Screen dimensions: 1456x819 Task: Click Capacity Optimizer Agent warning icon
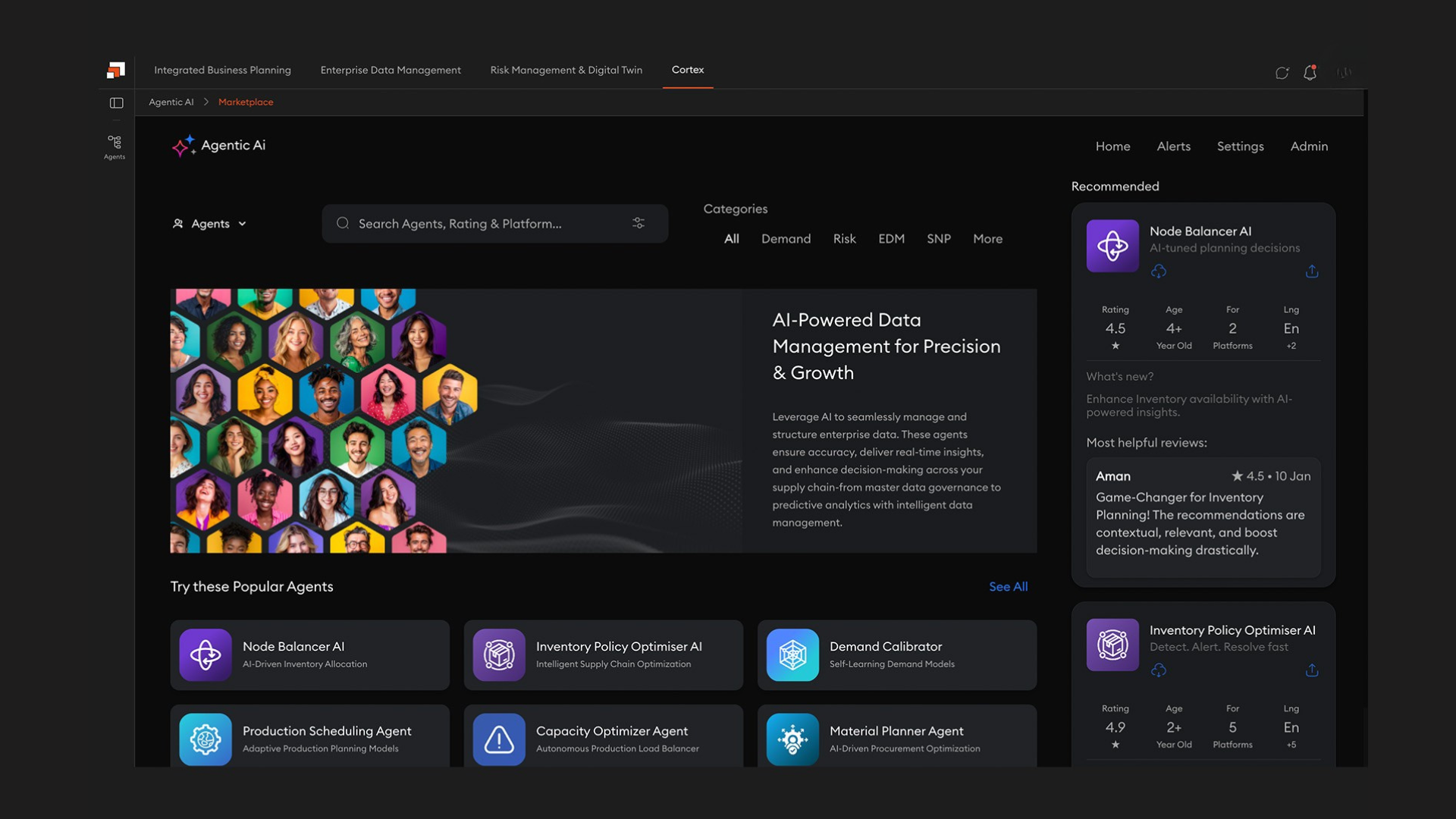point(499,739)
